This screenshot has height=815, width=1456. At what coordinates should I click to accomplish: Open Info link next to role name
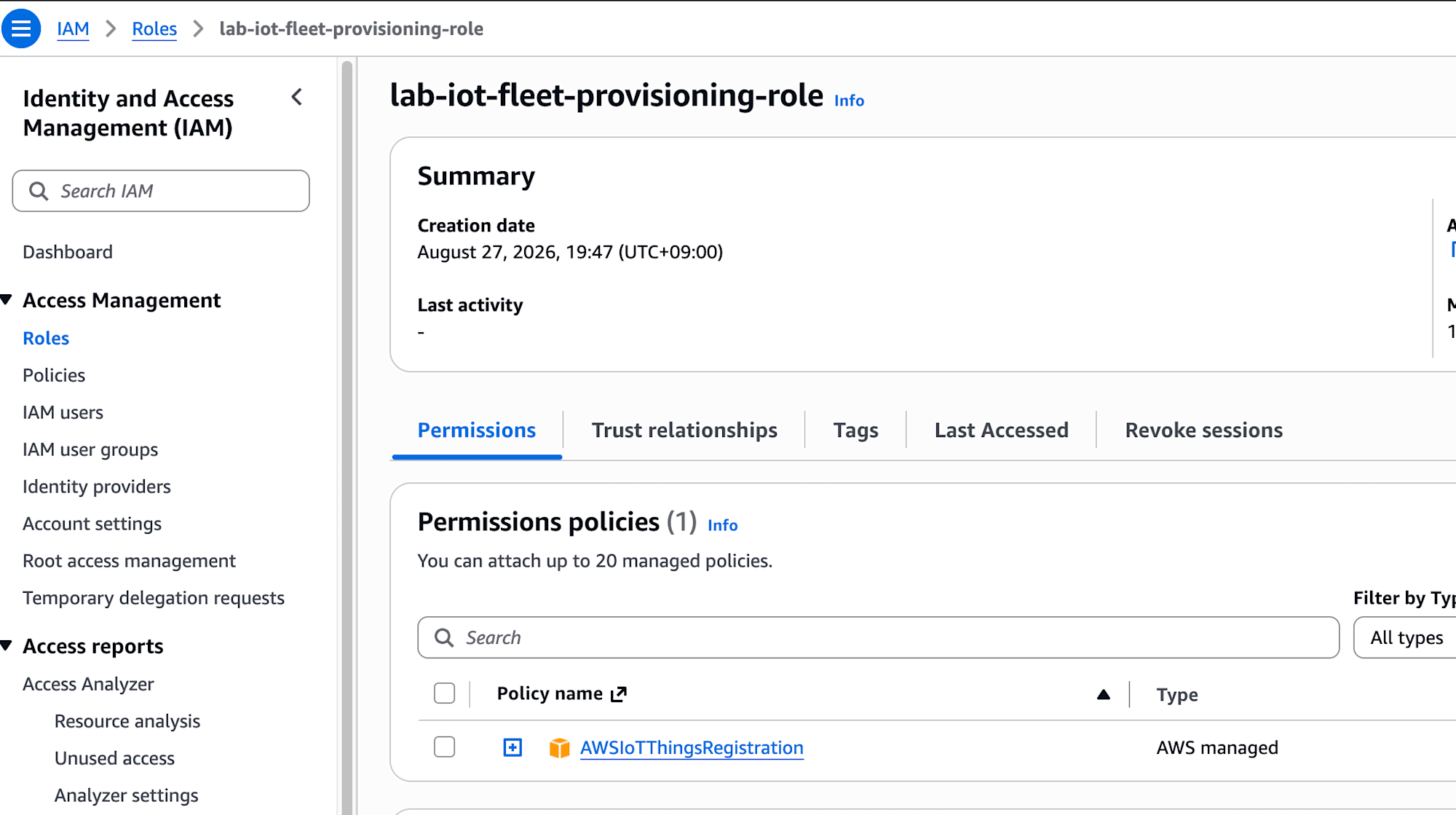[x=849, y=101]
